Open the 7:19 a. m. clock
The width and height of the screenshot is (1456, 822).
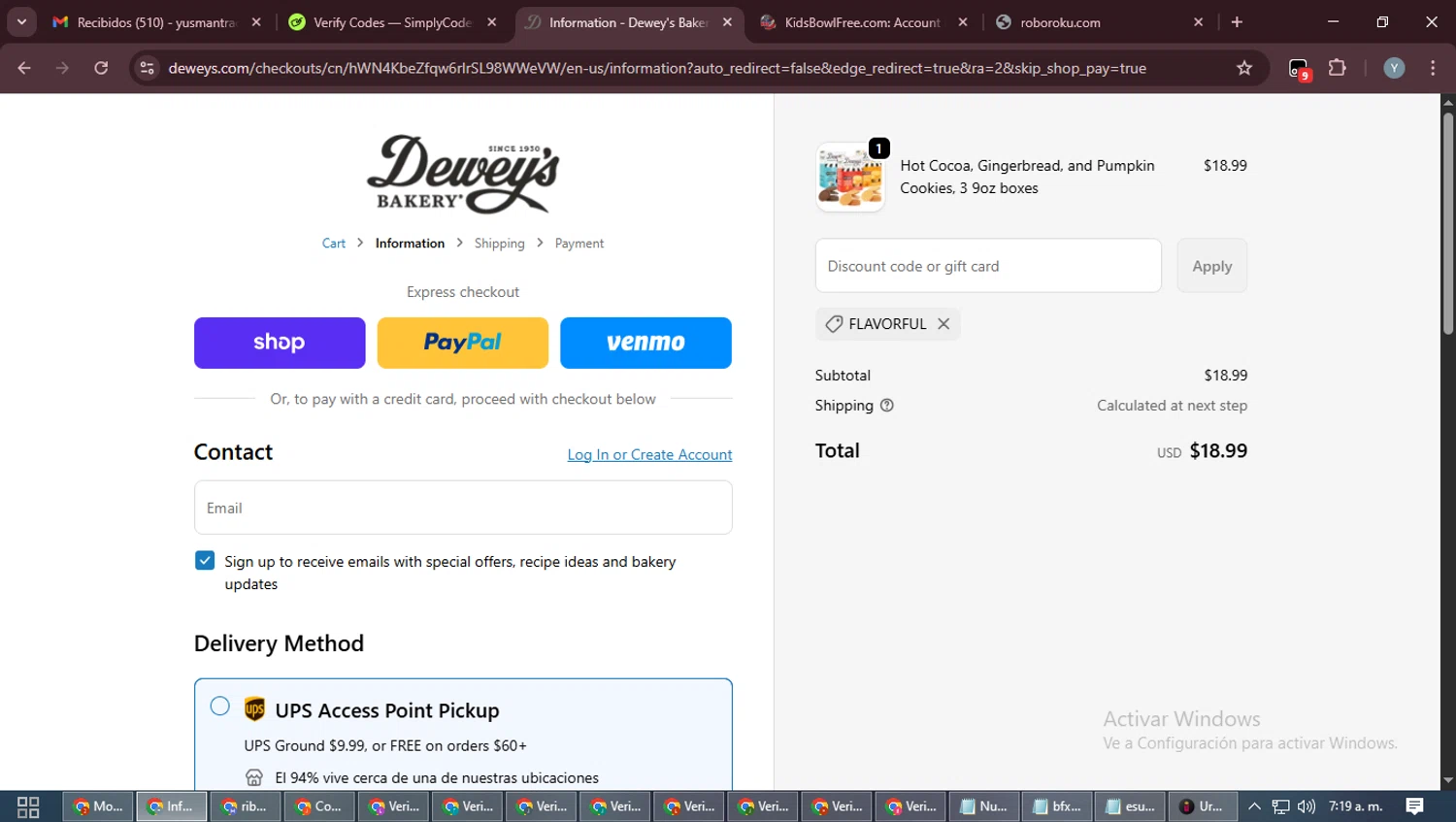click(1356, 806)
